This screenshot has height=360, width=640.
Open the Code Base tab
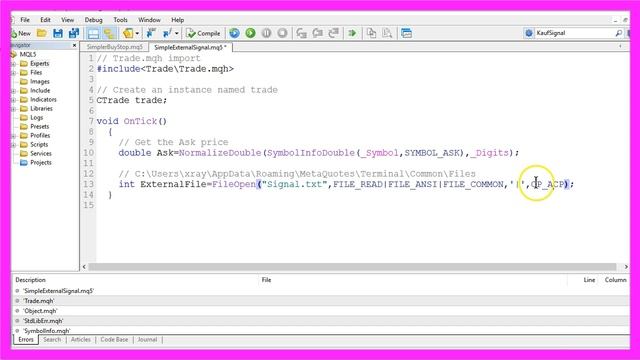[x=114, y=340]
